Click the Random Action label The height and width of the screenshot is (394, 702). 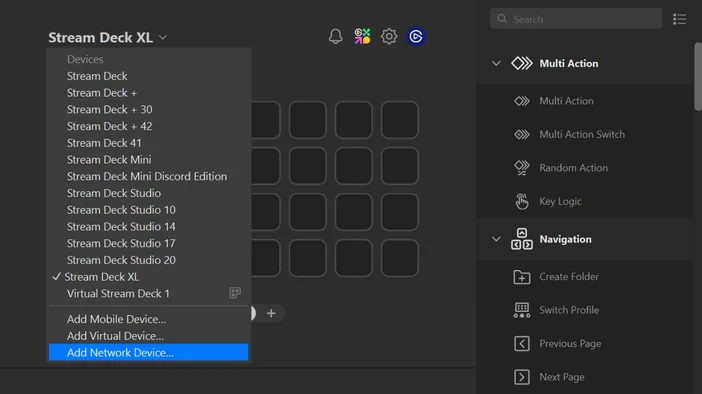tap(574, 168)
